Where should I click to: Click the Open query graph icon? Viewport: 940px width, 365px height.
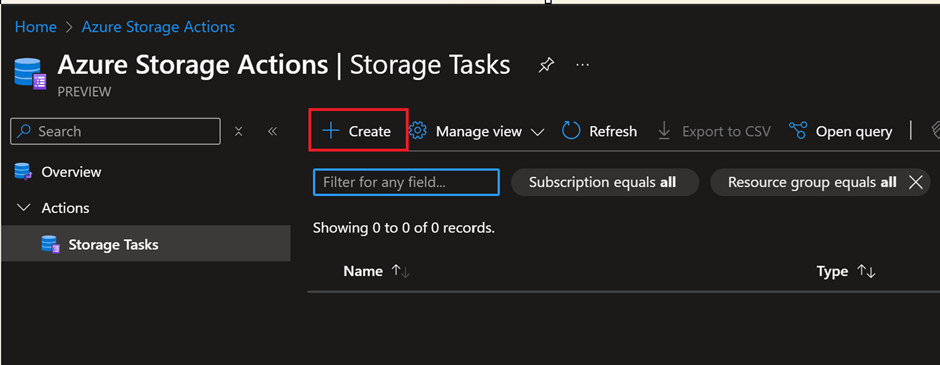797,131
